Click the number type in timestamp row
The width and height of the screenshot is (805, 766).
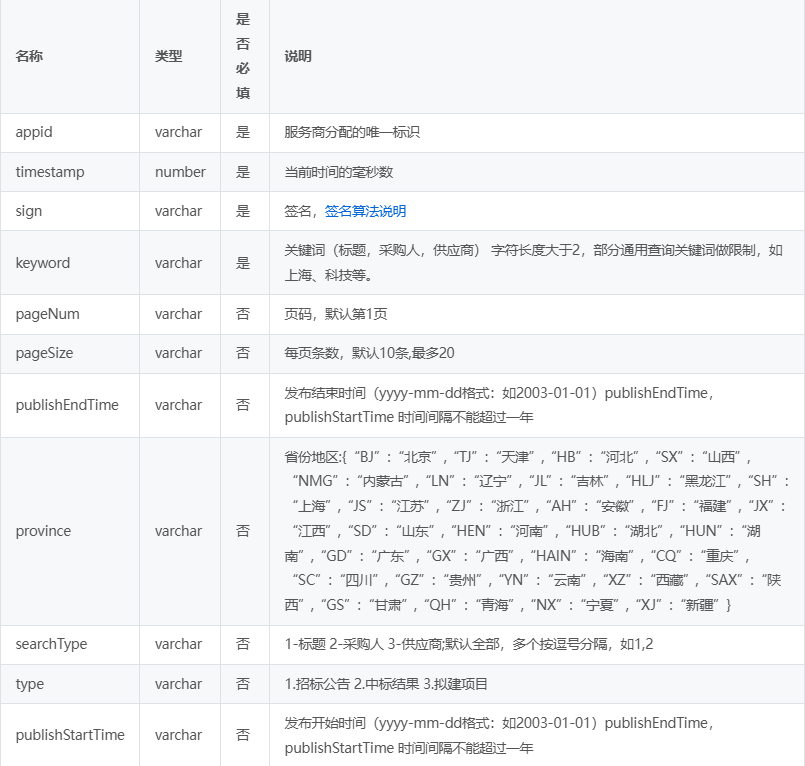coord(180,172)
